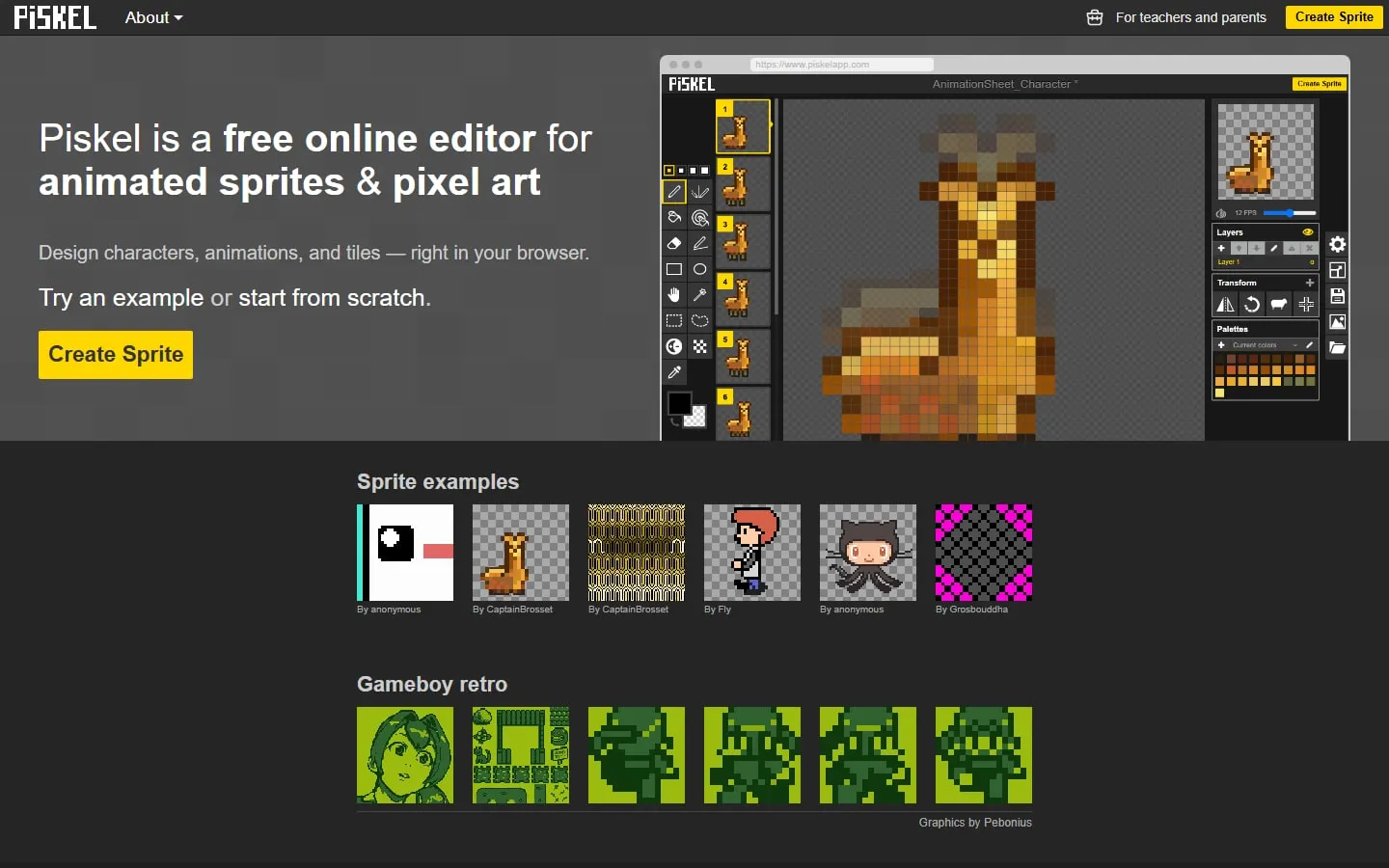Viewport: 1389px width, 868px height.
Task: Choose the Paint bucket tool
Action: [674, 217]
